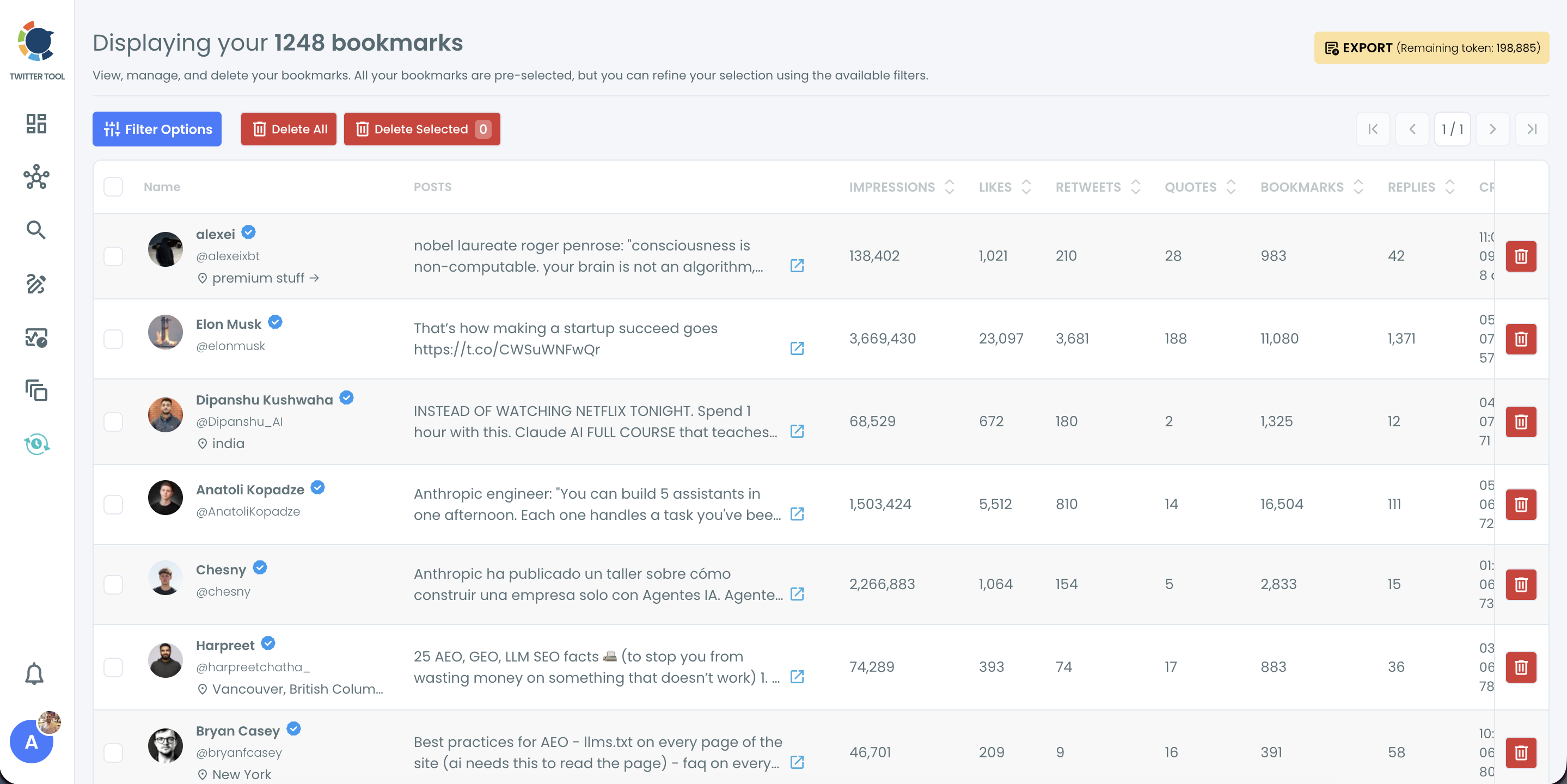Open Dipanshu Kushwaha's post external link icon
Screen dimensions: 1567x784
pos(797,431)
